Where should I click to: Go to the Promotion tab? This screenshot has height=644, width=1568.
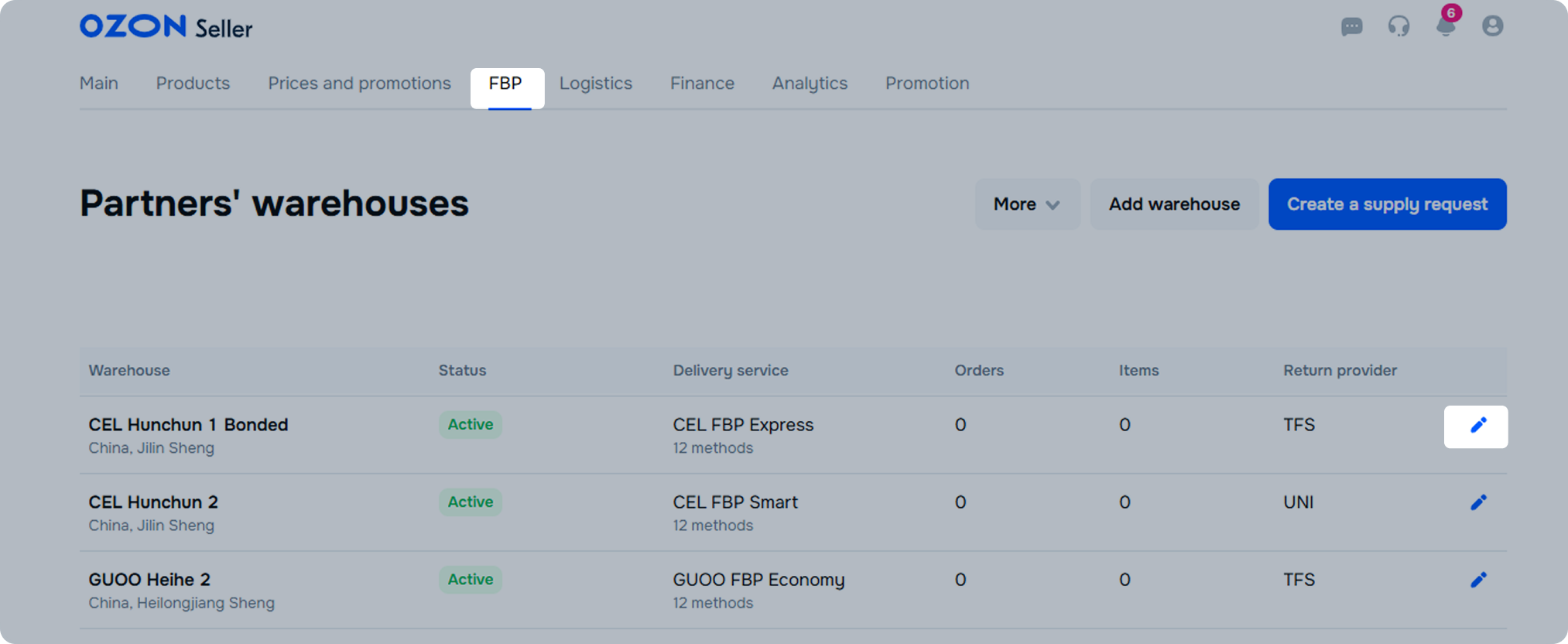[x=926, y=84]
